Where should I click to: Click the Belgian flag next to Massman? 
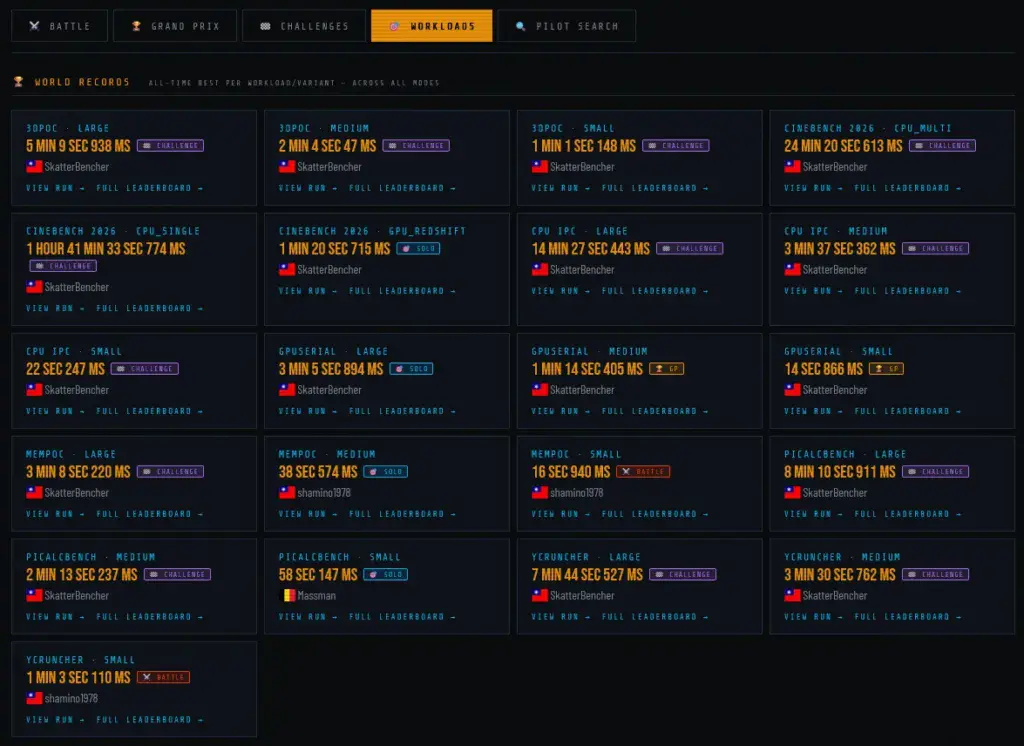pyautogui.click(x=287, y=595)
